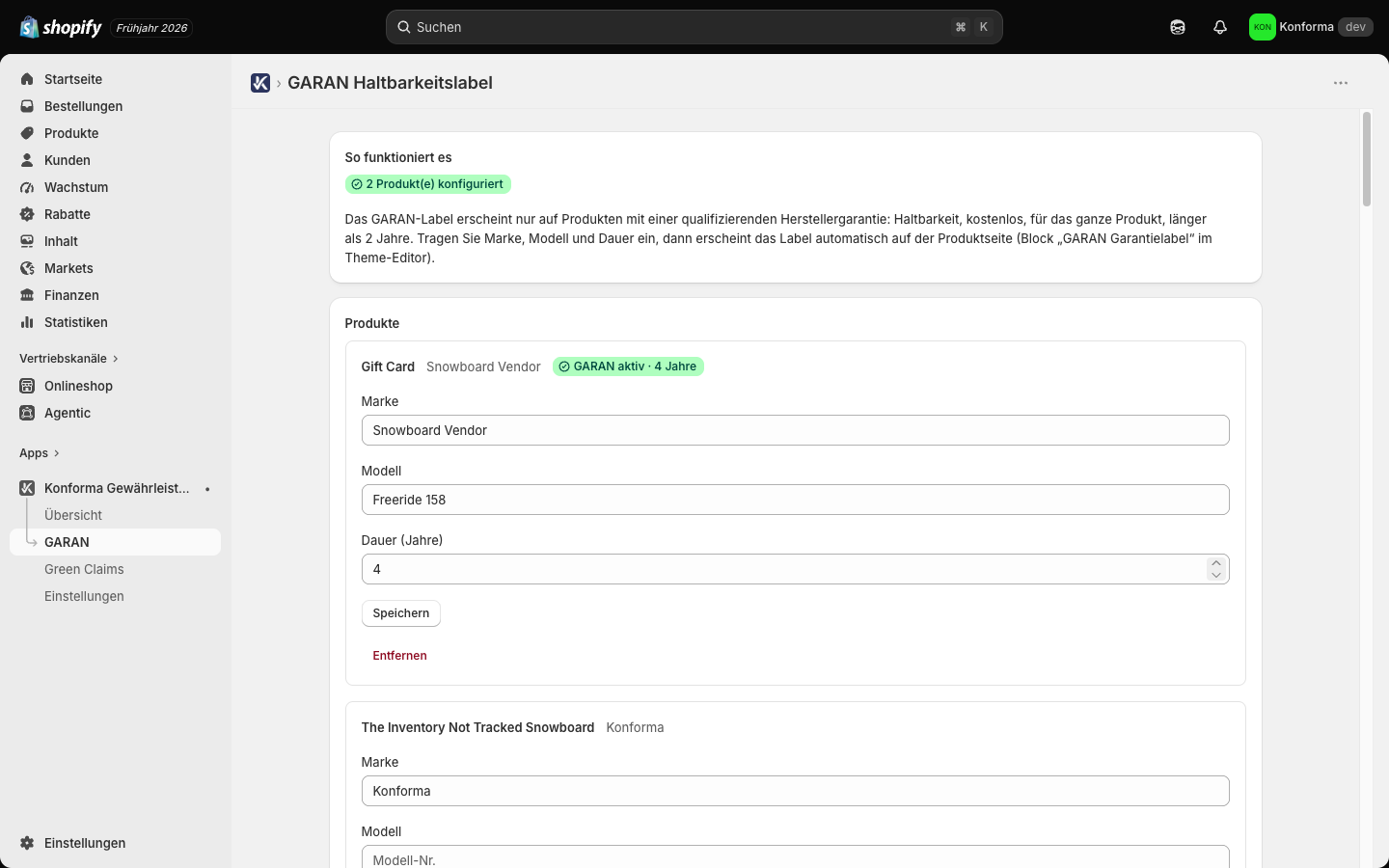Image resolution: width=1389 pixels, height=868 pixels.
Task: Click the GARAN aktiv · 4 Jahre badge
Action: coord(628,366)
